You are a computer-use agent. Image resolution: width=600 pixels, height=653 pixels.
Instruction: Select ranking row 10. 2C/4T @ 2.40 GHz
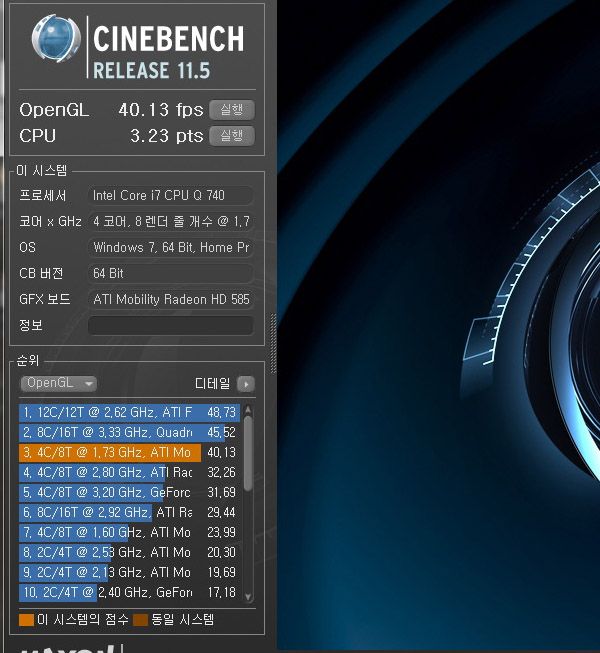(129, 592)
